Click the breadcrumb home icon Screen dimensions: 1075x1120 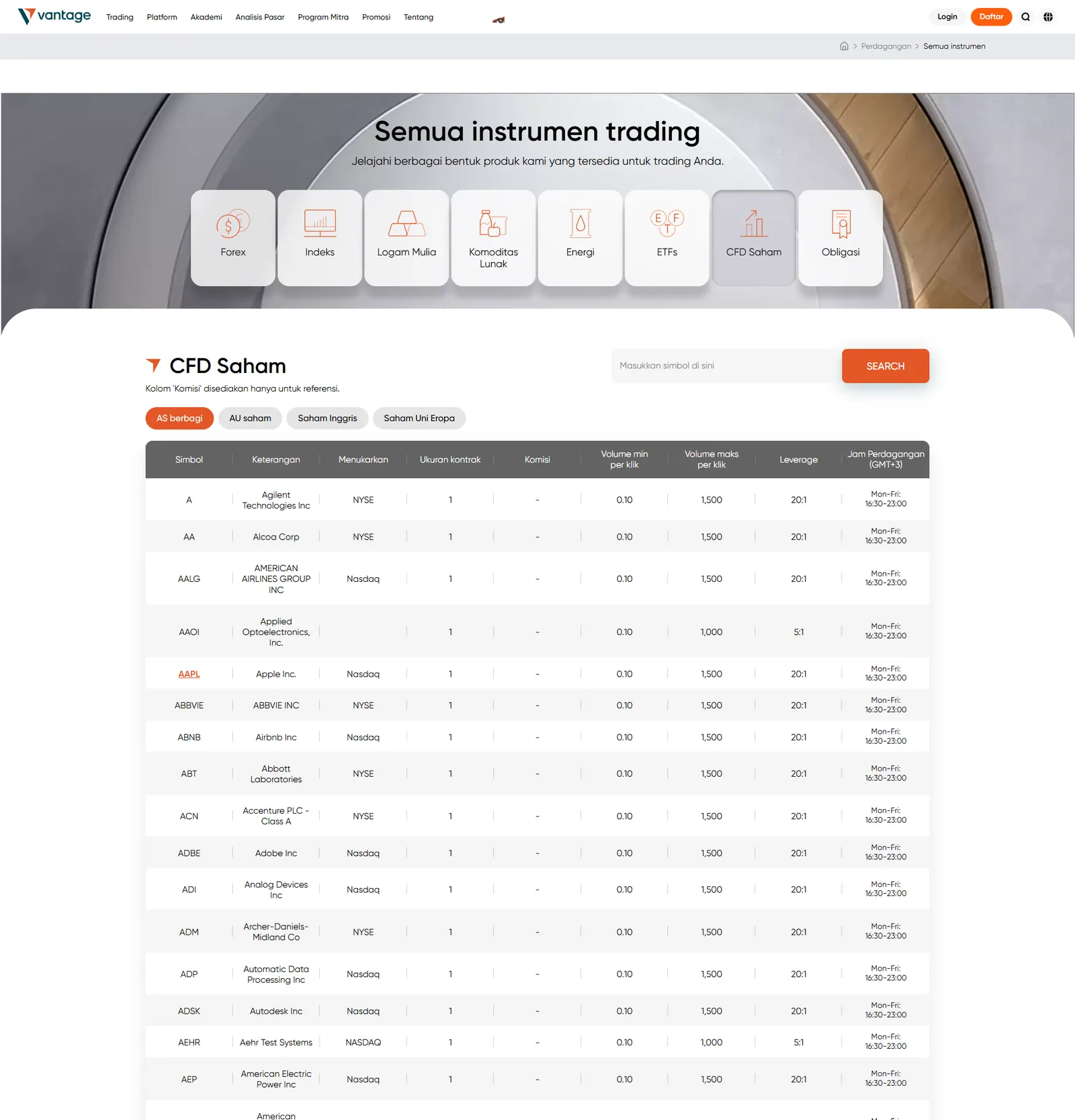pos(844,46)
